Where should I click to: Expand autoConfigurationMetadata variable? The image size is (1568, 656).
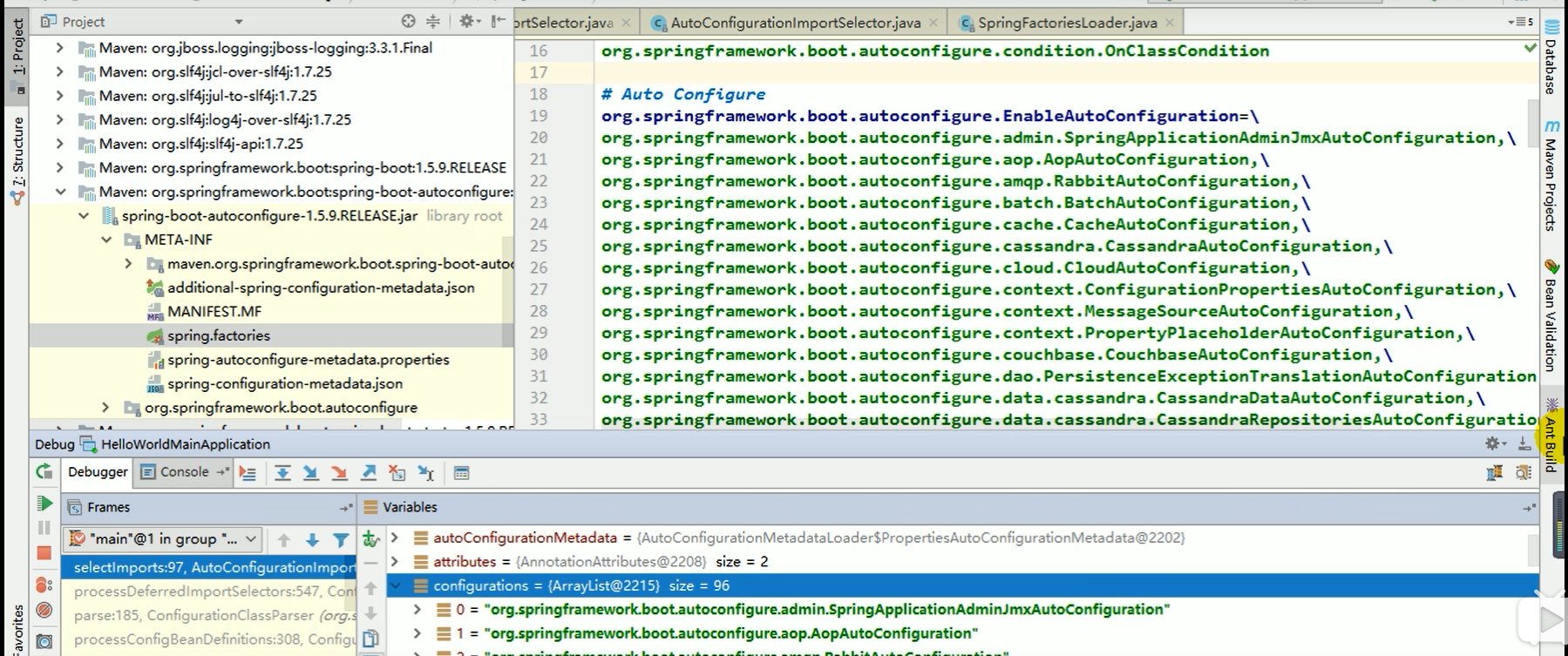coord(395,538)
